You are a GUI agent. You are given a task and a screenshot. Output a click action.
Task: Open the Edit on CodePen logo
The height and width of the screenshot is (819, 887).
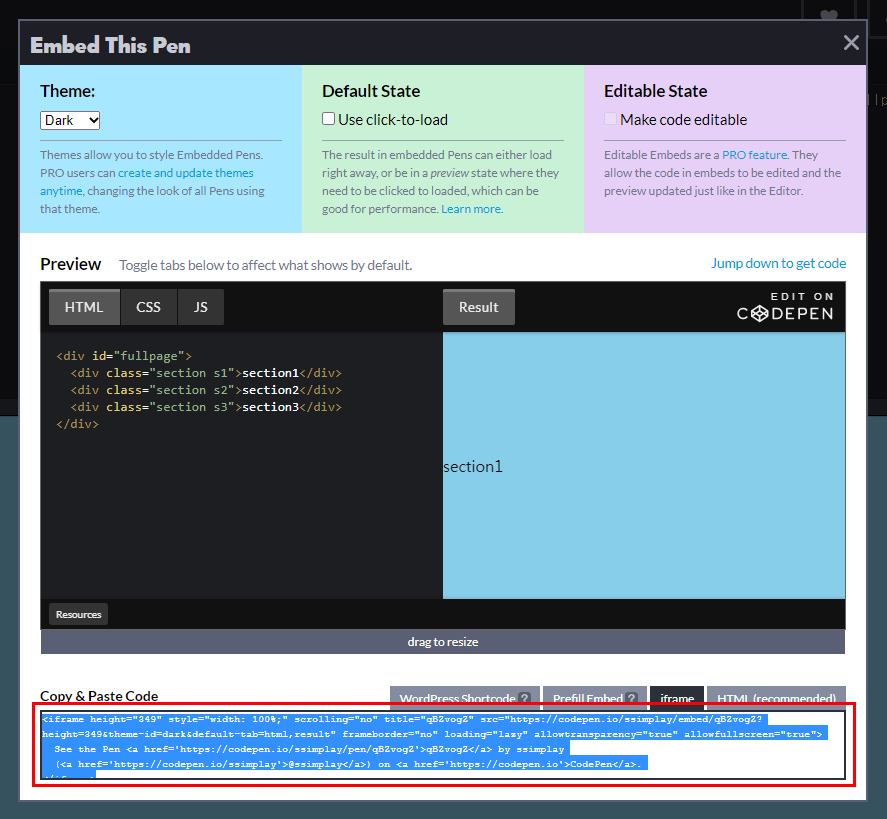coord(785,307)
